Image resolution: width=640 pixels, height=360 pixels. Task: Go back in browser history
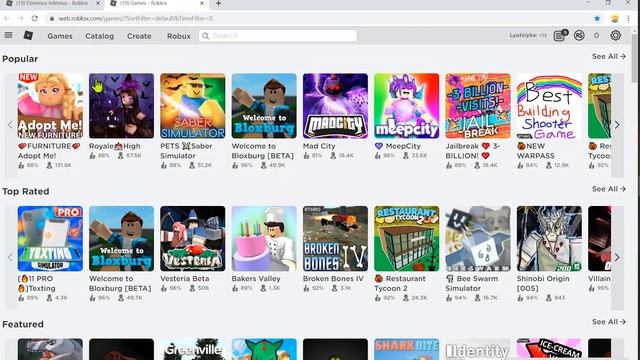pyautogui.click(x=7, y=18)
